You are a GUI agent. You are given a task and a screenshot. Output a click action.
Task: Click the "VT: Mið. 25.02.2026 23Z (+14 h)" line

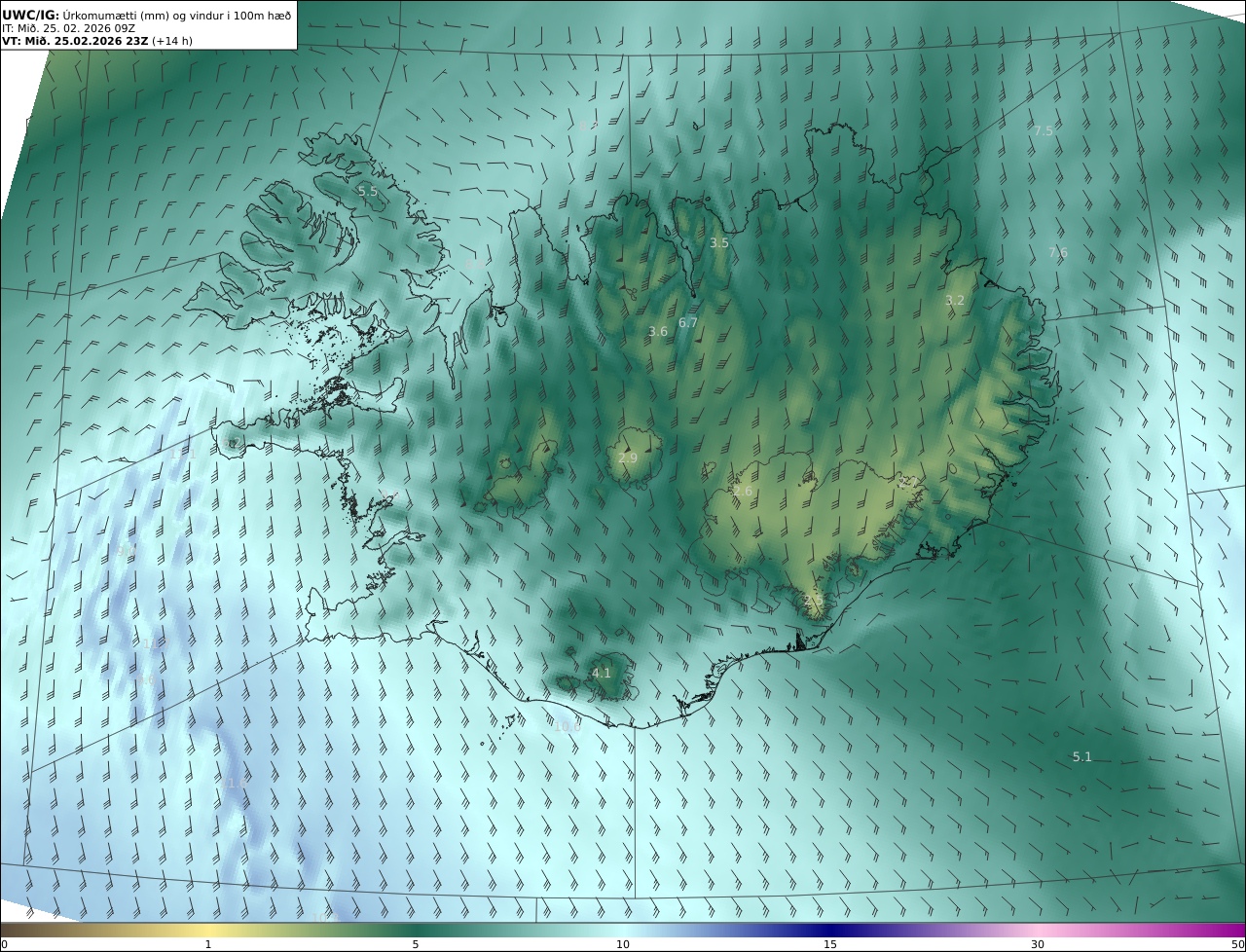point(97,41)
